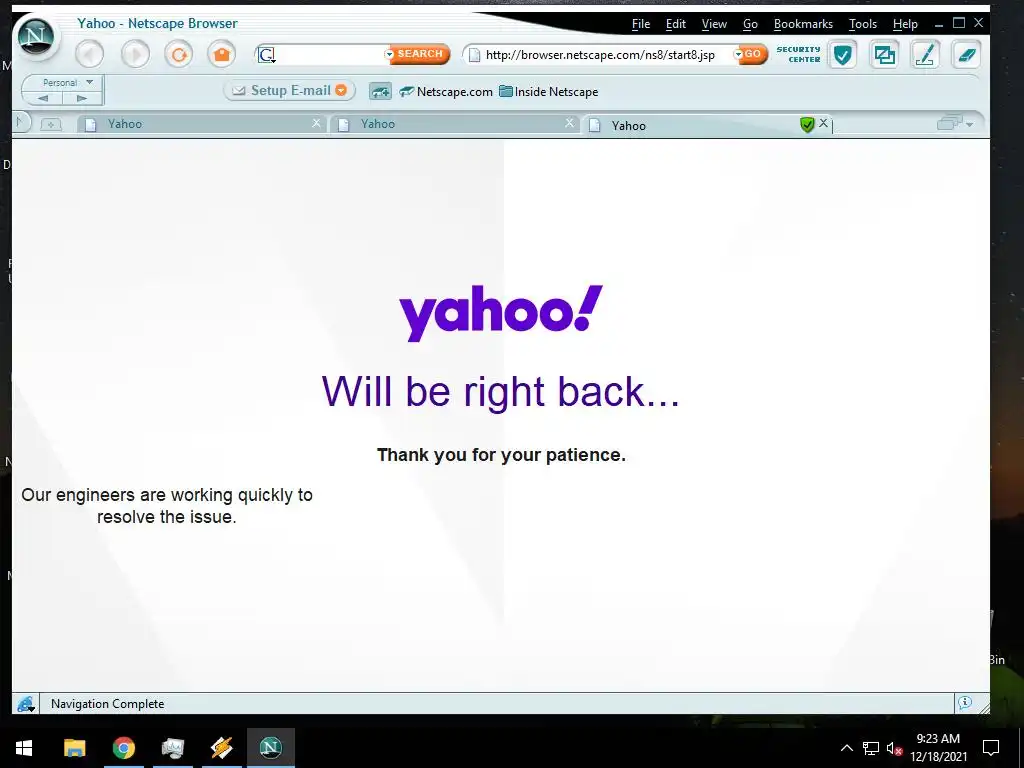The width and height of the screenshot is (1024, 768).
Task: Open the File menu
Action: [x=641, y=24]
